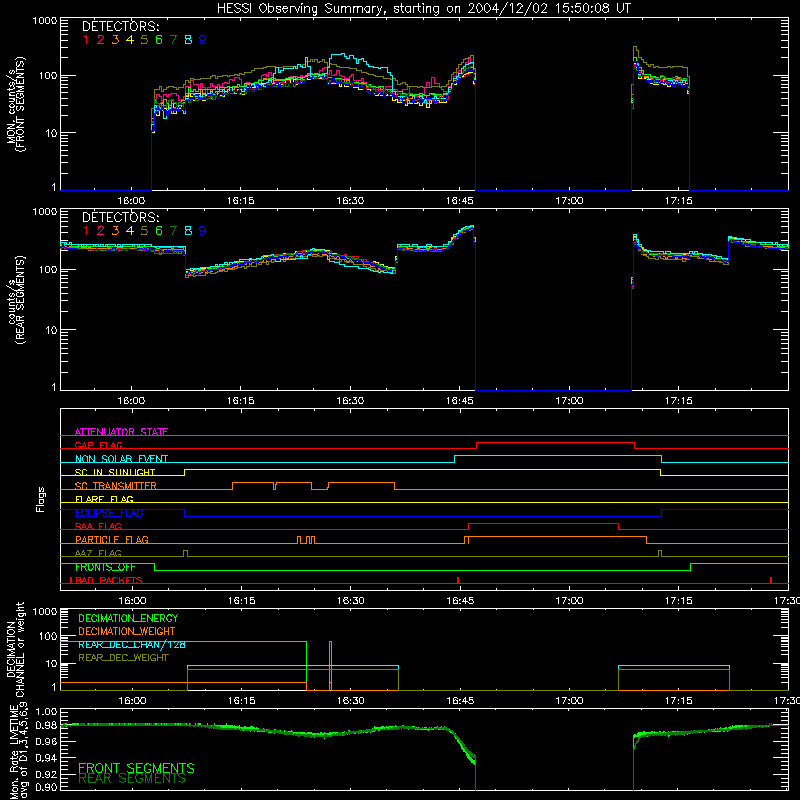Click 16:30 tick under the decimation plot
This screenshot has height=800, width=800.
[350, 701]
